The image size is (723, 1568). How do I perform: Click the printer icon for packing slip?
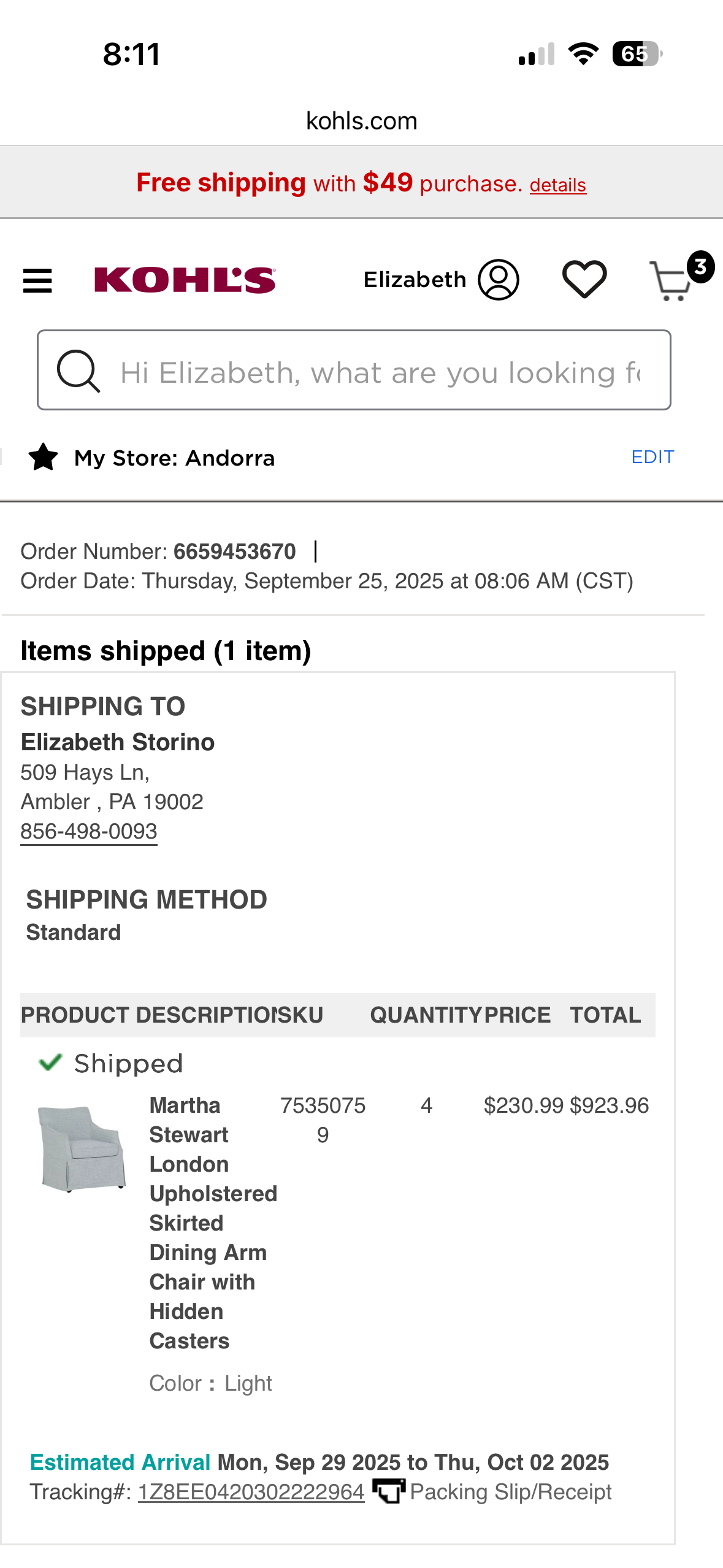(389, 1491)
